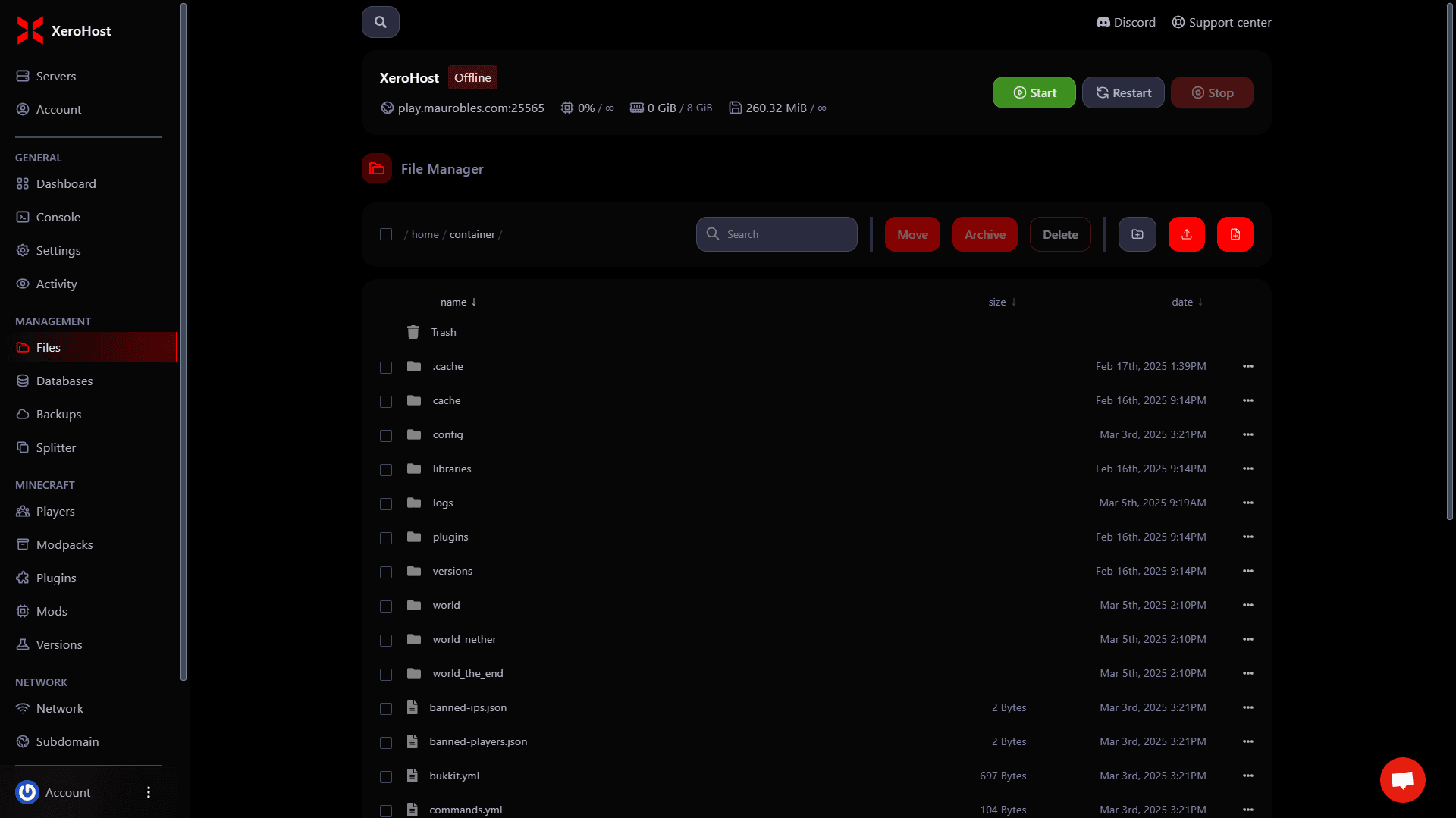
Task: Check the .cache folder checkbox
Action: (386, 367)
